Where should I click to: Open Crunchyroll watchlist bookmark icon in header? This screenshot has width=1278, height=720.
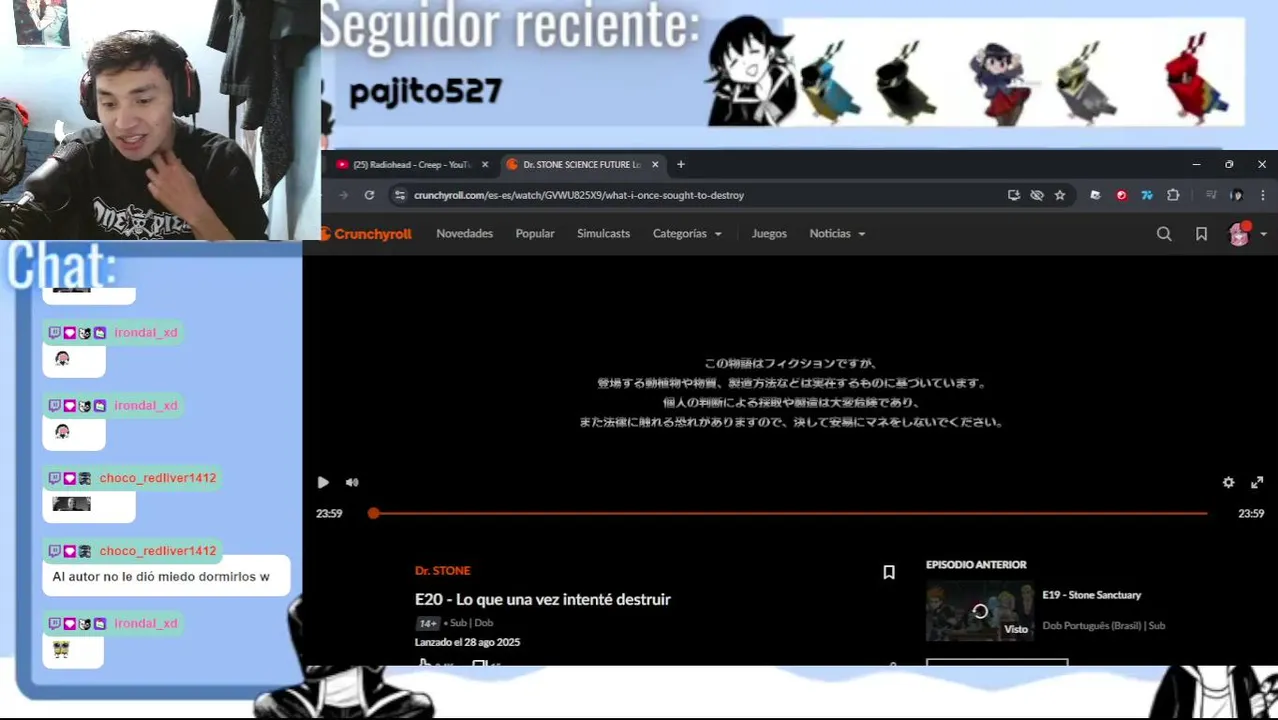pos(1201,233)
